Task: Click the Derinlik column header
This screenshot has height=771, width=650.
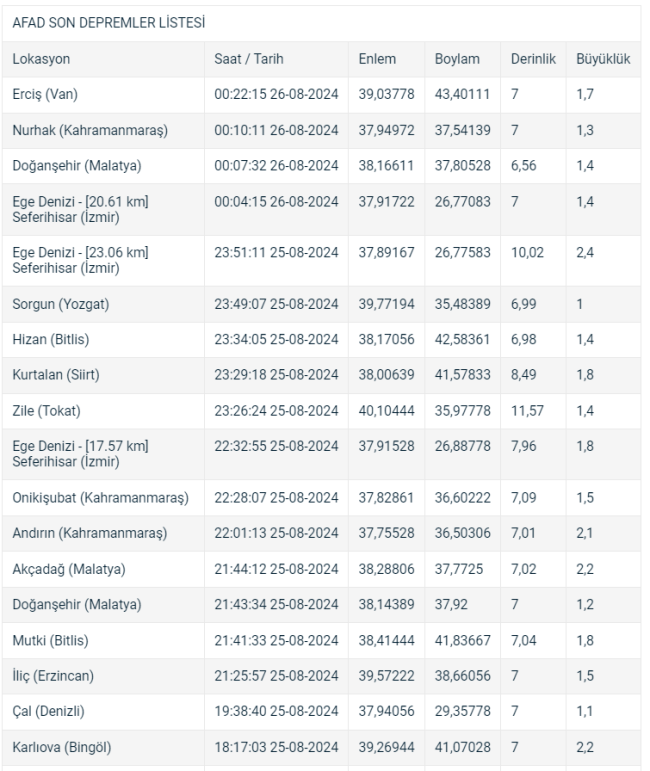Action: pos(533,59)
